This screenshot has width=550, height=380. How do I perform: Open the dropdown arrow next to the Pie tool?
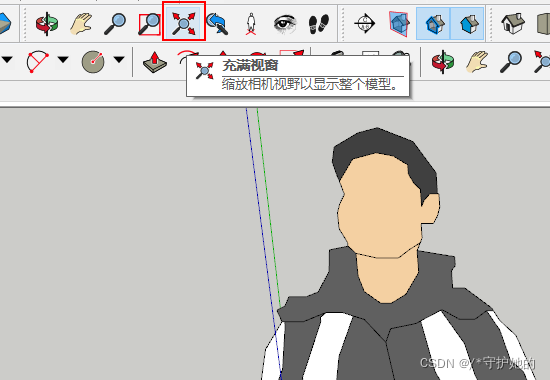(119, 60)
